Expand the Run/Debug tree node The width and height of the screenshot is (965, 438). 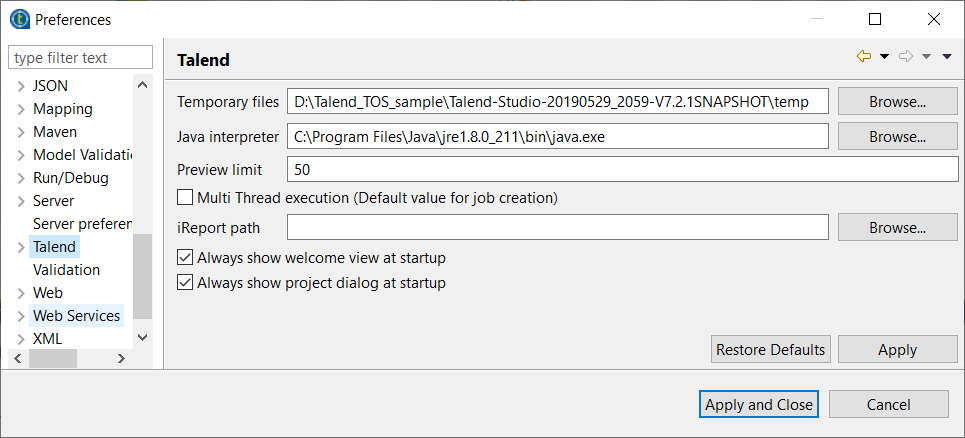(21, 178)
